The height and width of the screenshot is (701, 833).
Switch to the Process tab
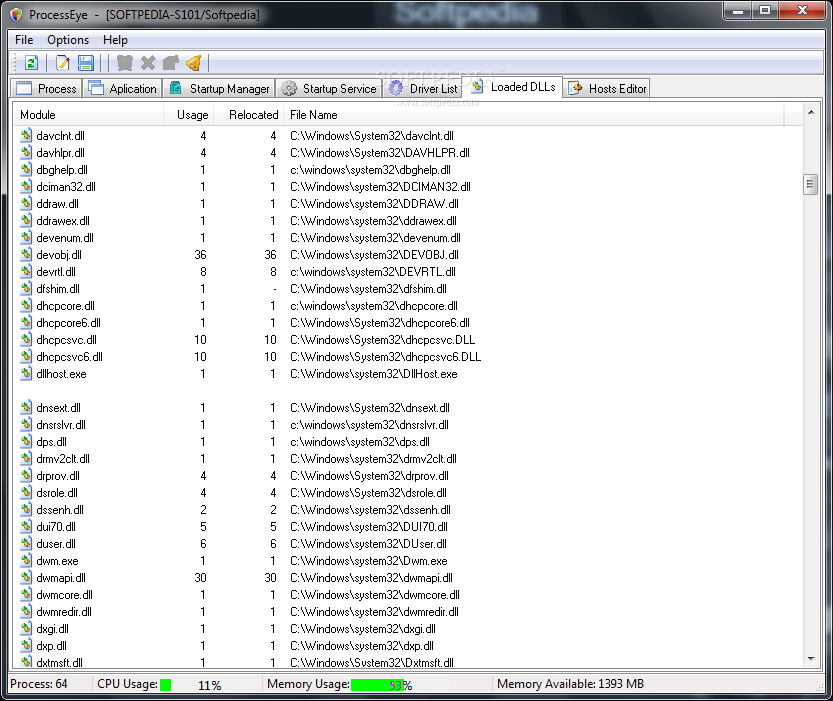click(46, 89)
